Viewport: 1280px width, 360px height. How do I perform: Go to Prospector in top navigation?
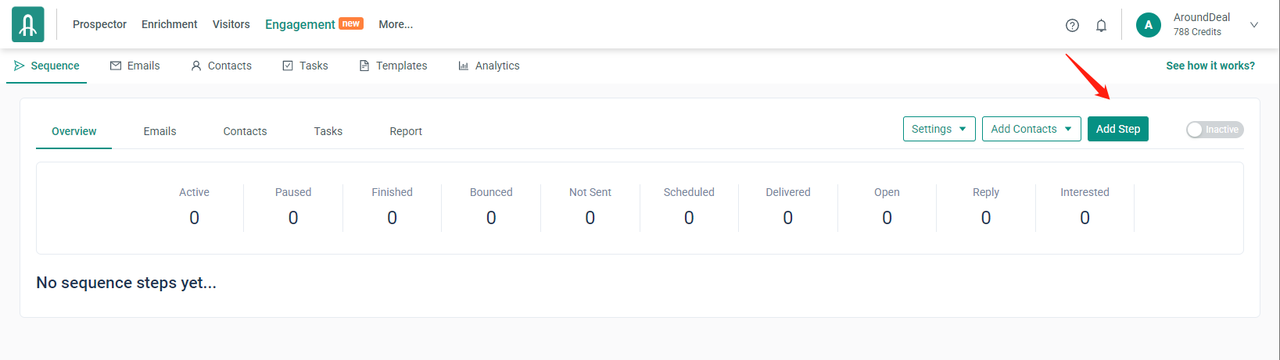(100, 24)
